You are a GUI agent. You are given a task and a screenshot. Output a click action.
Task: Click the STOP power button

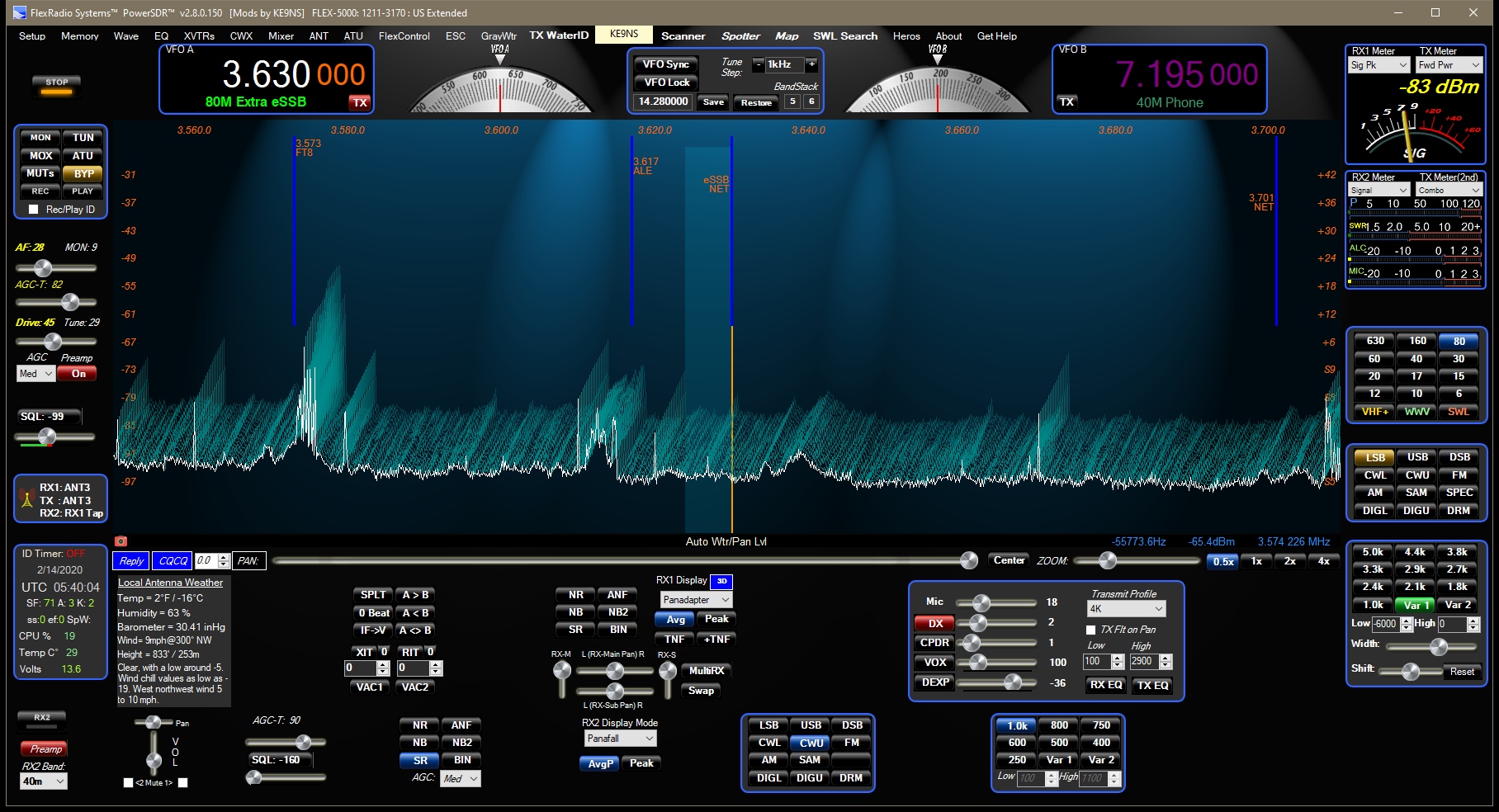coord(57,84)
